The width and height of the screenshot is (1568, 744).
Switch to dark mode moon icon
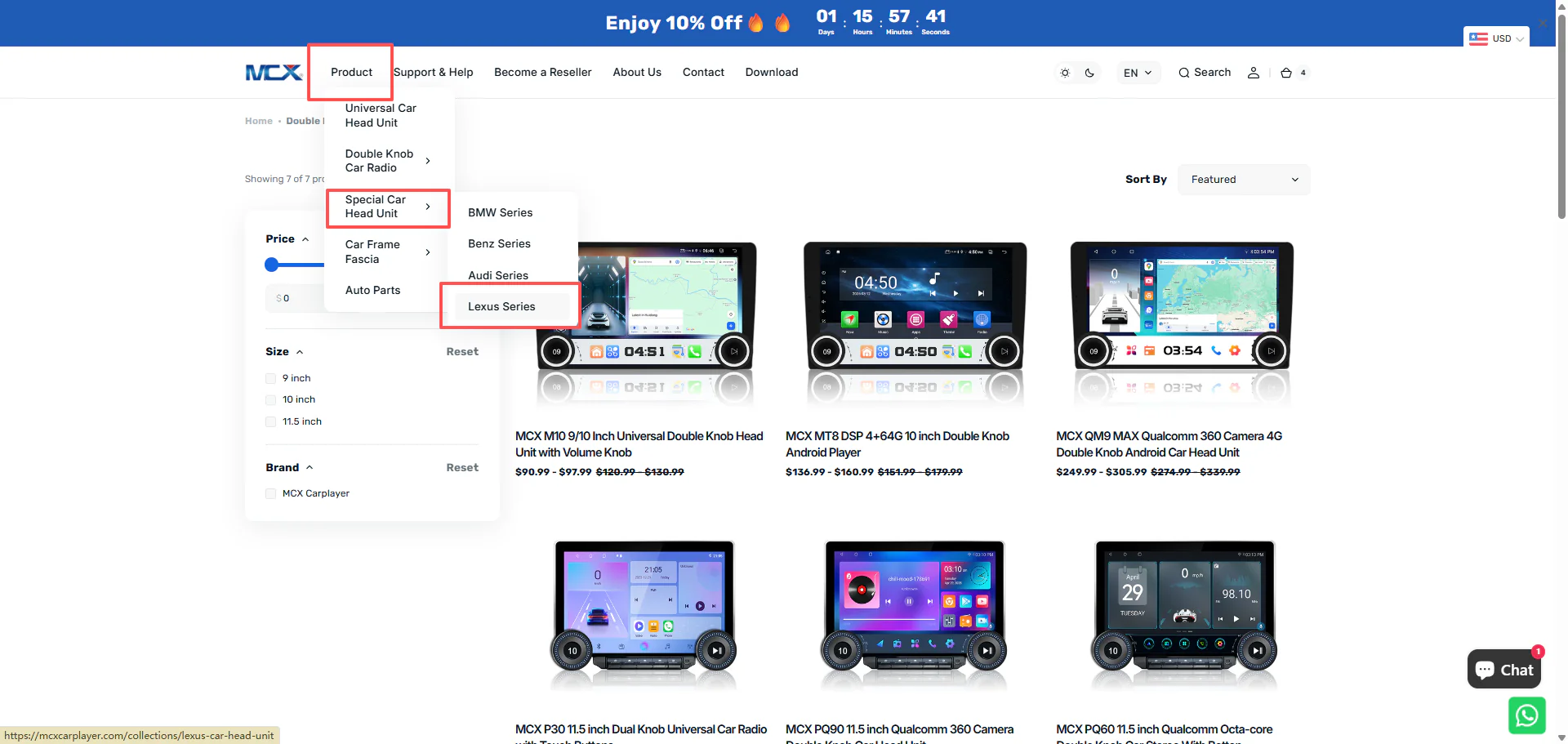1089,73
